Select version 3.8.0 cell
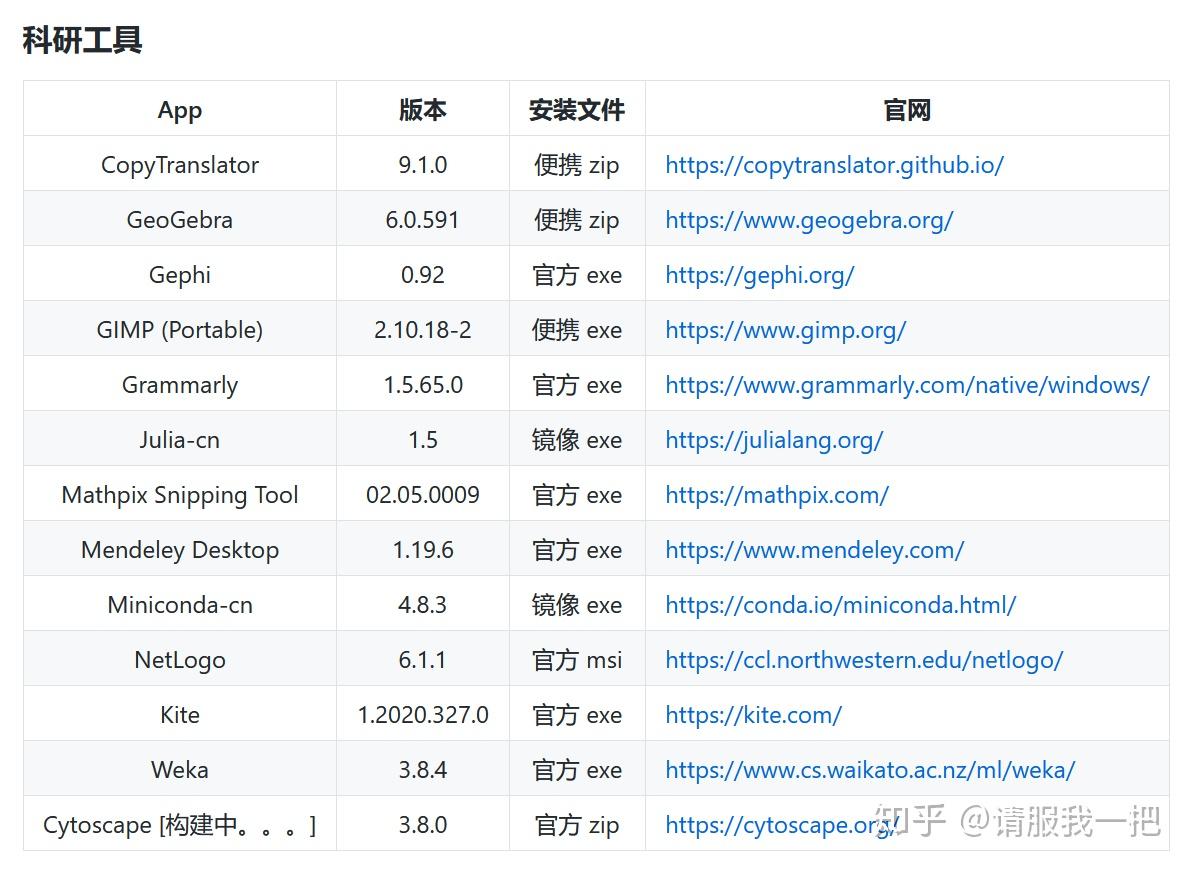The height and width of the screenshot is (869, 1191). point(423,825)
